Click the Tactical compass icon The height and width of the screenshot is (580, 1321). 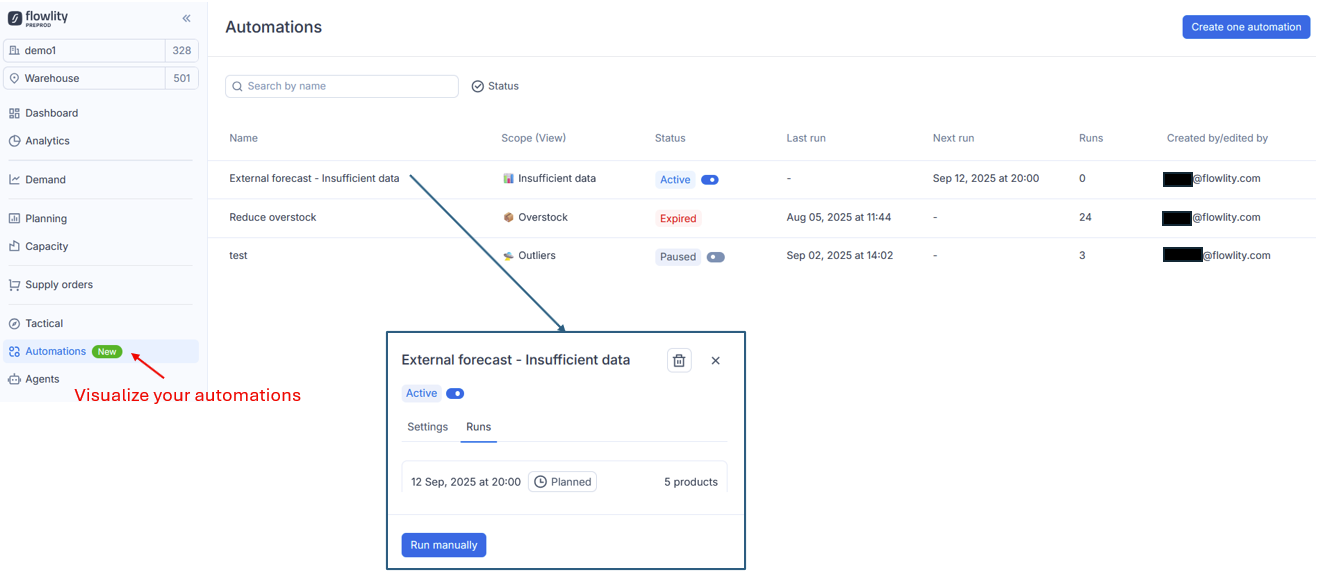[x=15, y=324]
